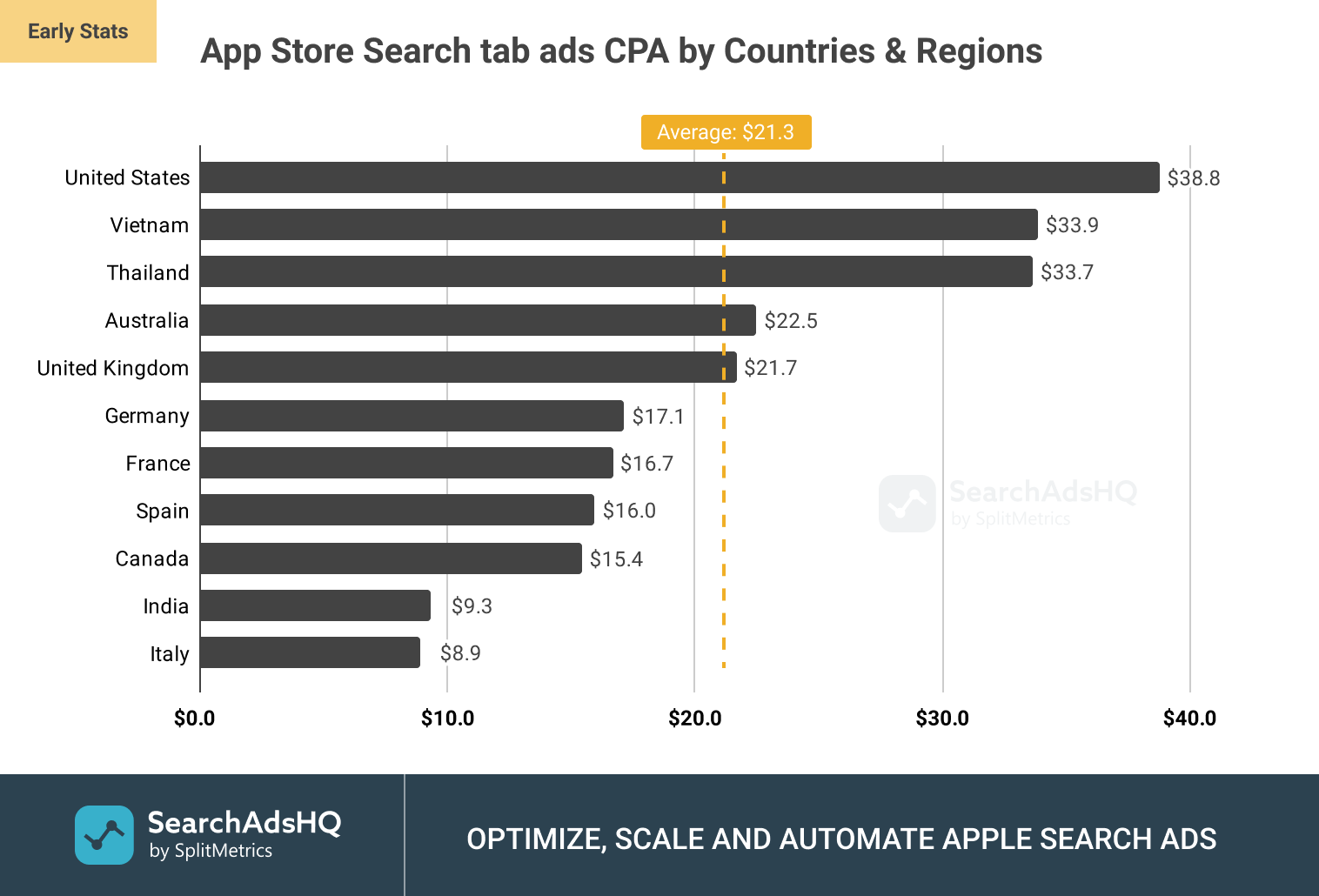
Task: Click the Optimize, Scale and Automate tagline
Action: [841, 839]
